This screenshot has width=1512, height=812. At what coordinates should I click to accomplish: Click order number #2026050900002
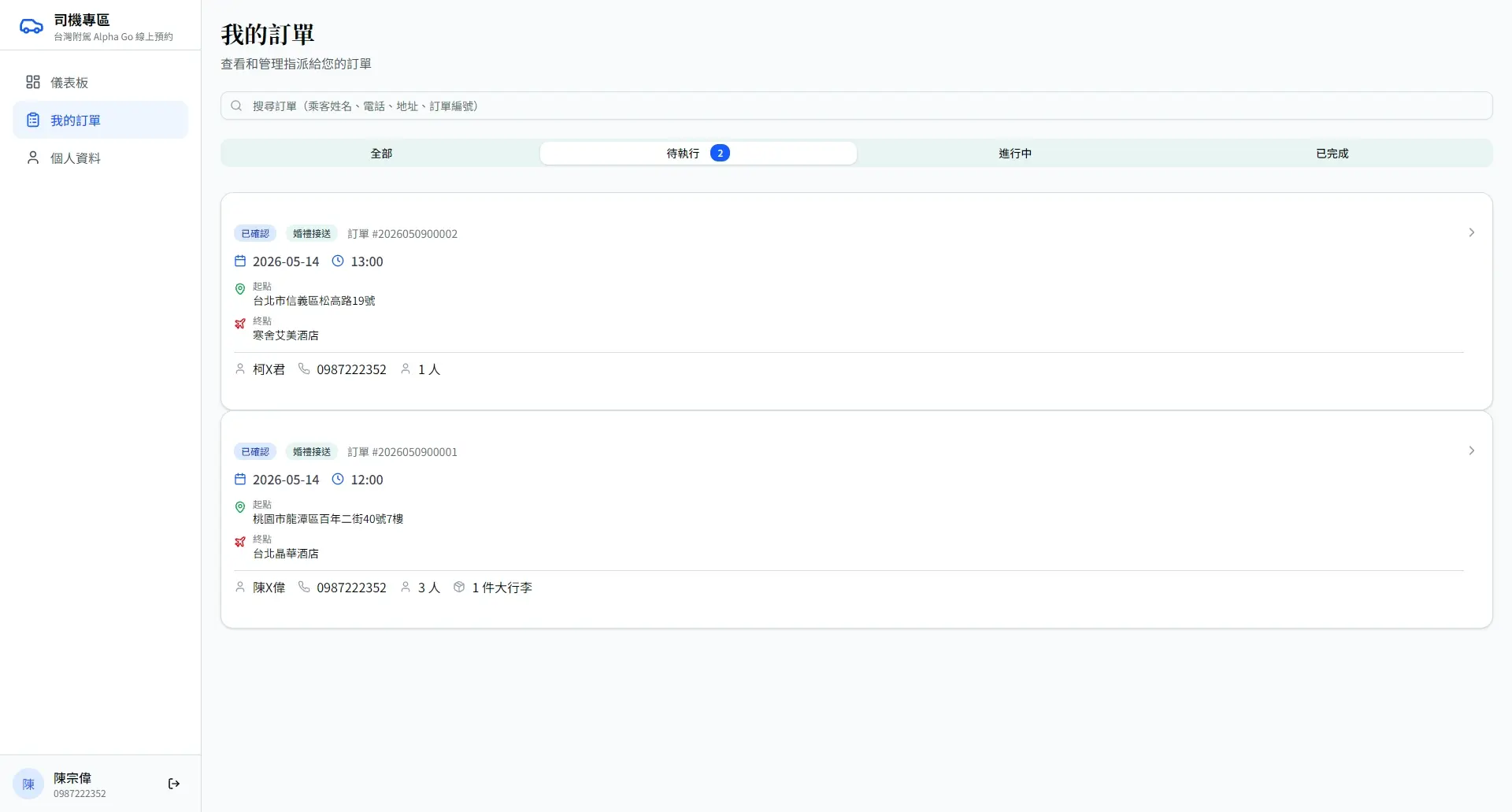click(402, 234)
